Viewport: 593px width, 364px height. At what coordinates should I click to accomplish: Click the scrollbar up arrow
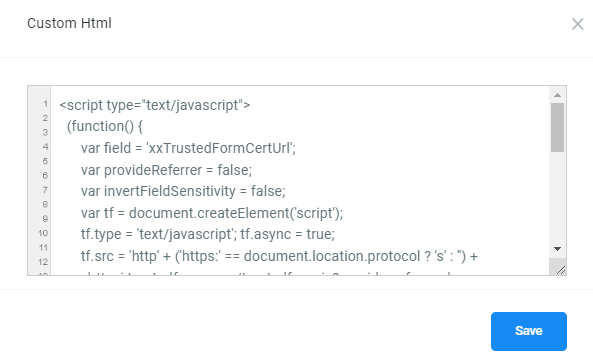[557, 95]
